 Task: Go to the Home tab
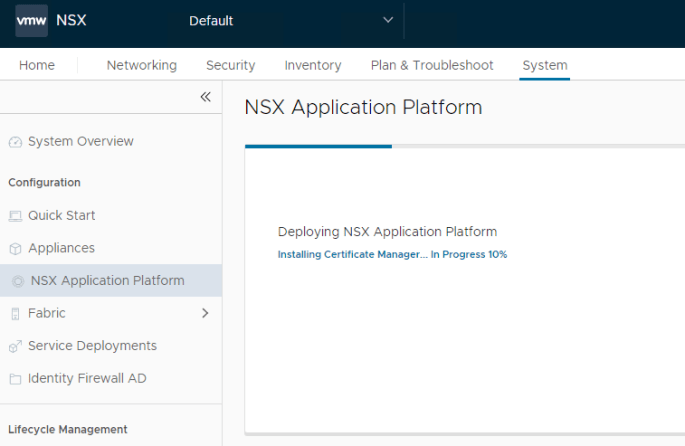coord(37,65)
